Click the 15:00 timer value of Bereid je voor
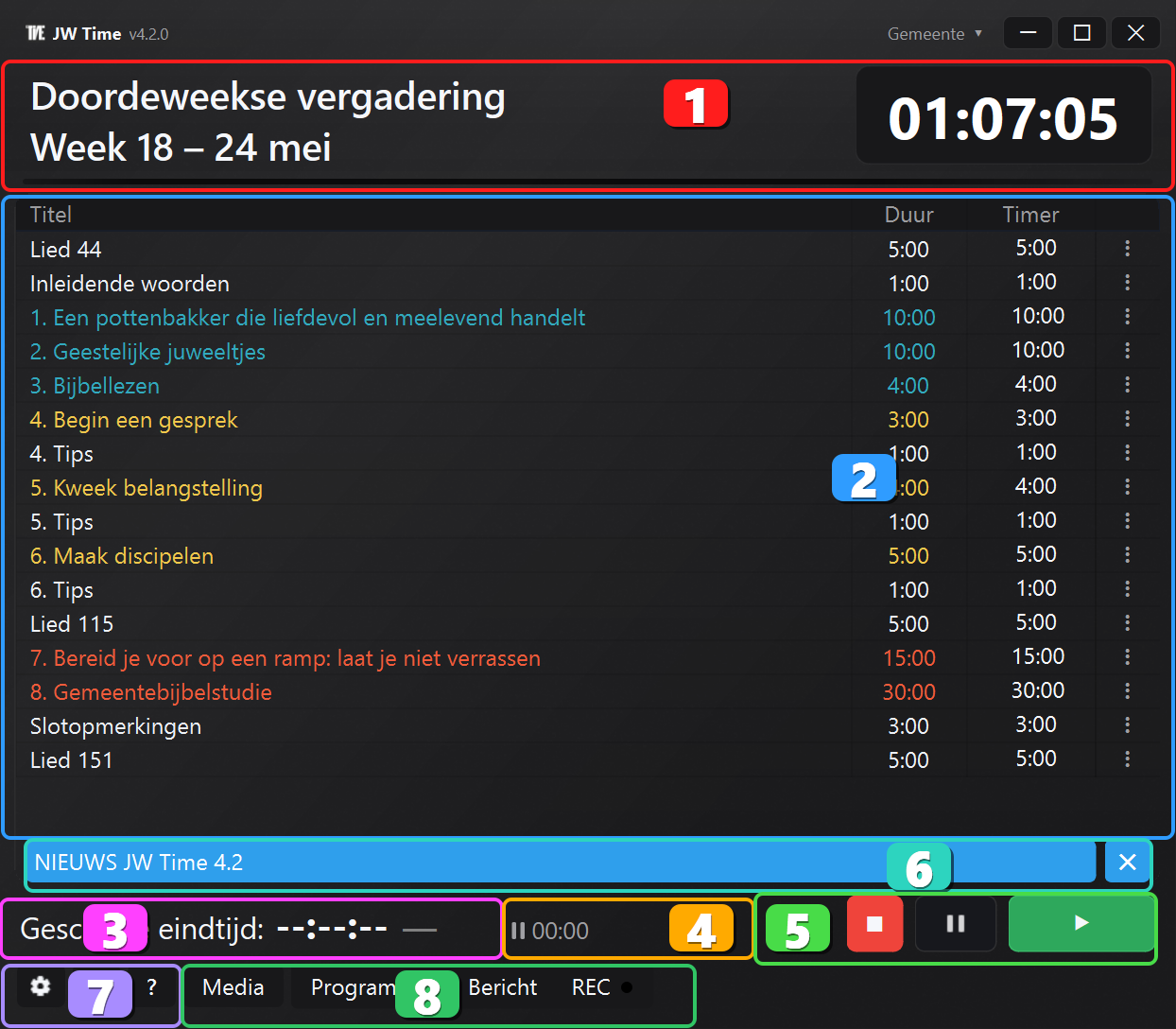Screen dimensions: 1176x1029 (1038, 656)
